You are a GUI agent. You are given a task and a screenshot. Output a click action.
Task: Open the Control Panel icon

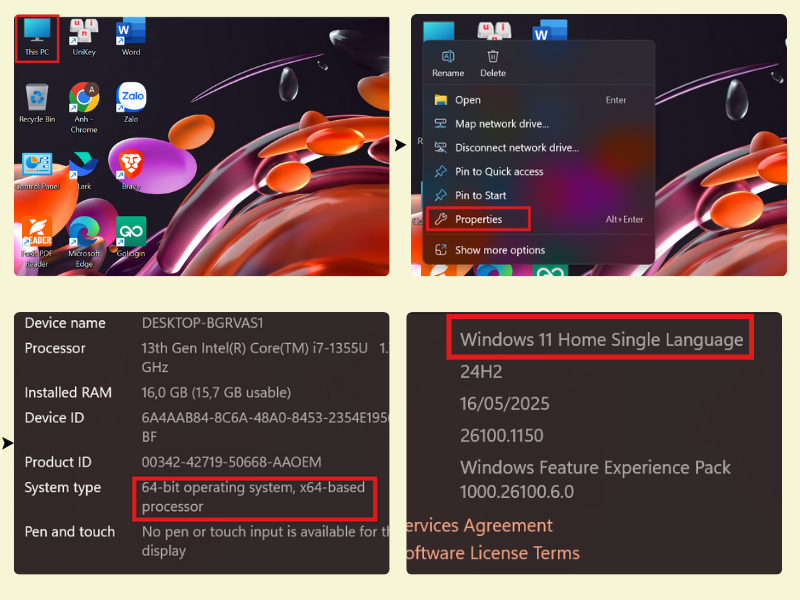[x=37, y=171]
